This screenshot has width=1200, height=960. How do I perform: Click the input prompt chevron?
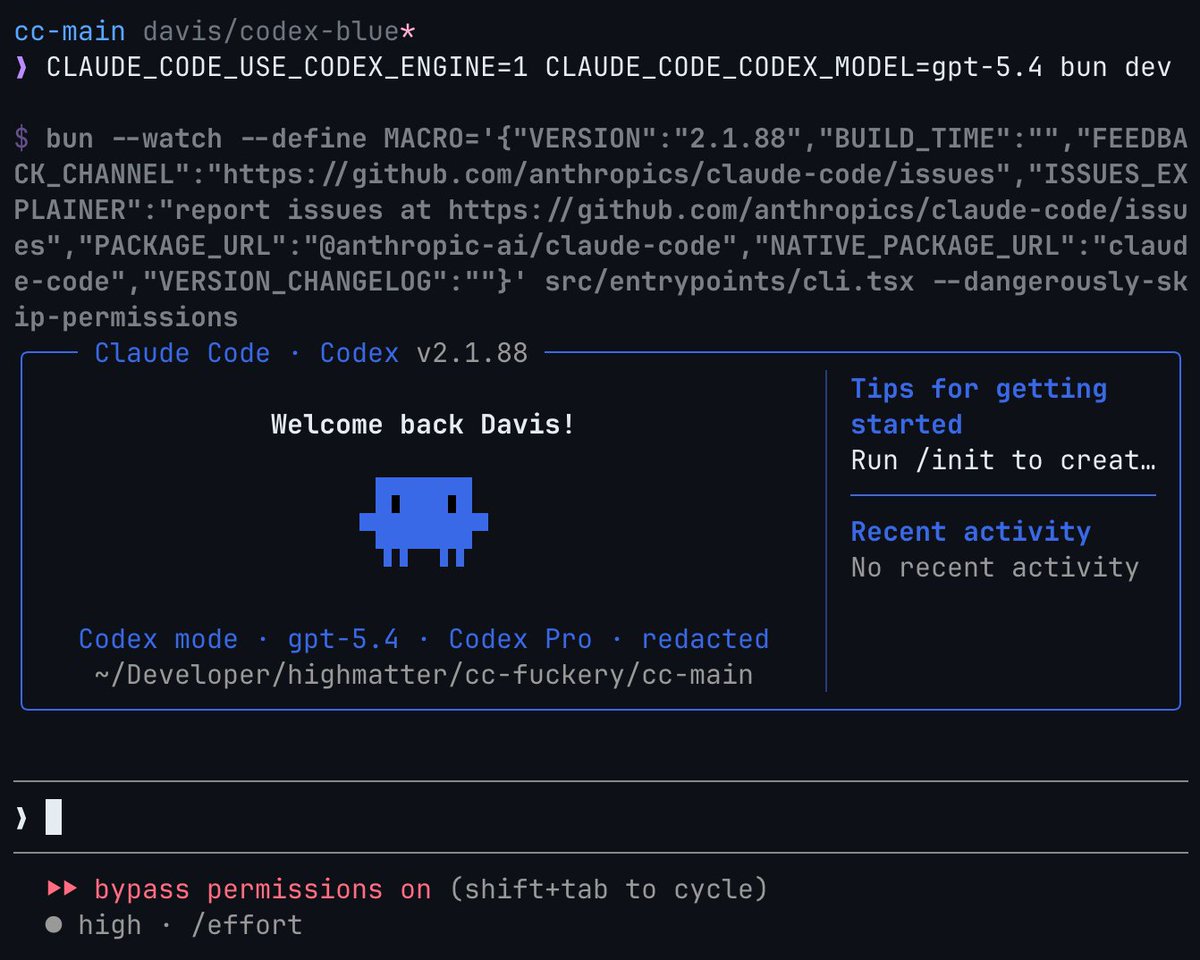[x=21, y=818]
